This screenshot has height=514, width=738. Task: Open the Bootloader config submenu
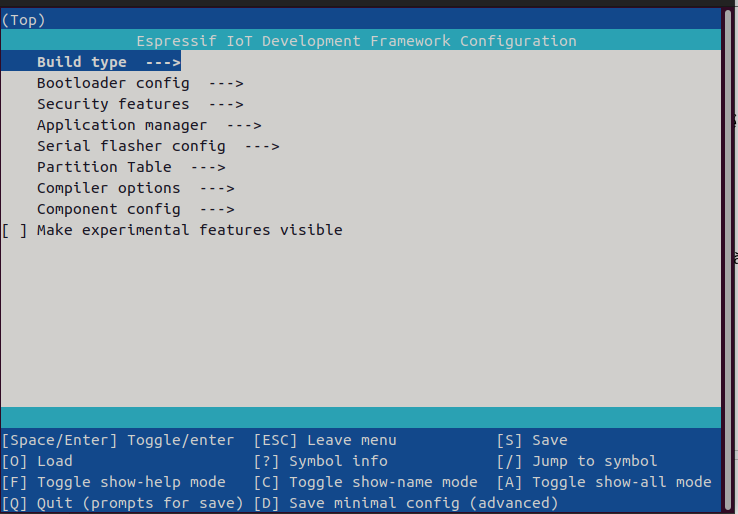pyautogui.click(x=112, y=83)
